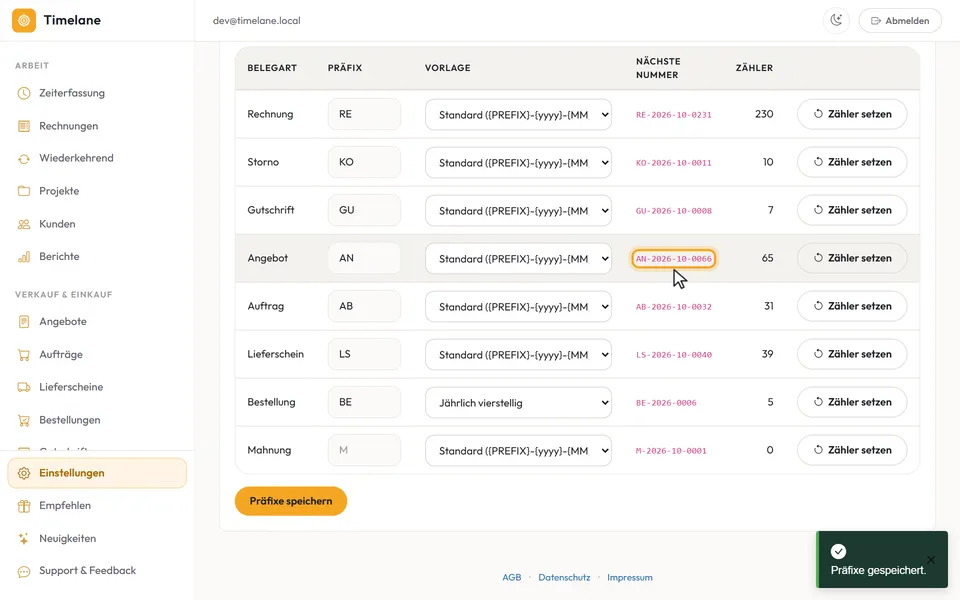This screenshot has width=960, height=600.
Task: Click the Abmelden button
Action: 900,20
